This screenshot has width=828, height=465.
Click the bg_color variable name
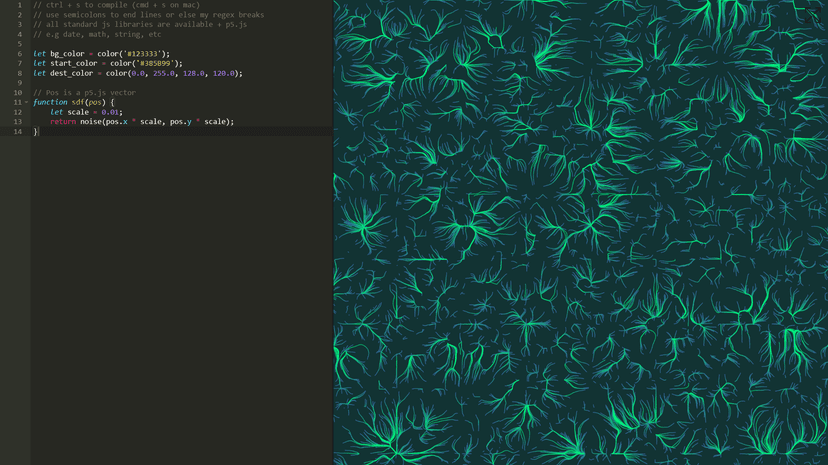(x=67, y=54)
